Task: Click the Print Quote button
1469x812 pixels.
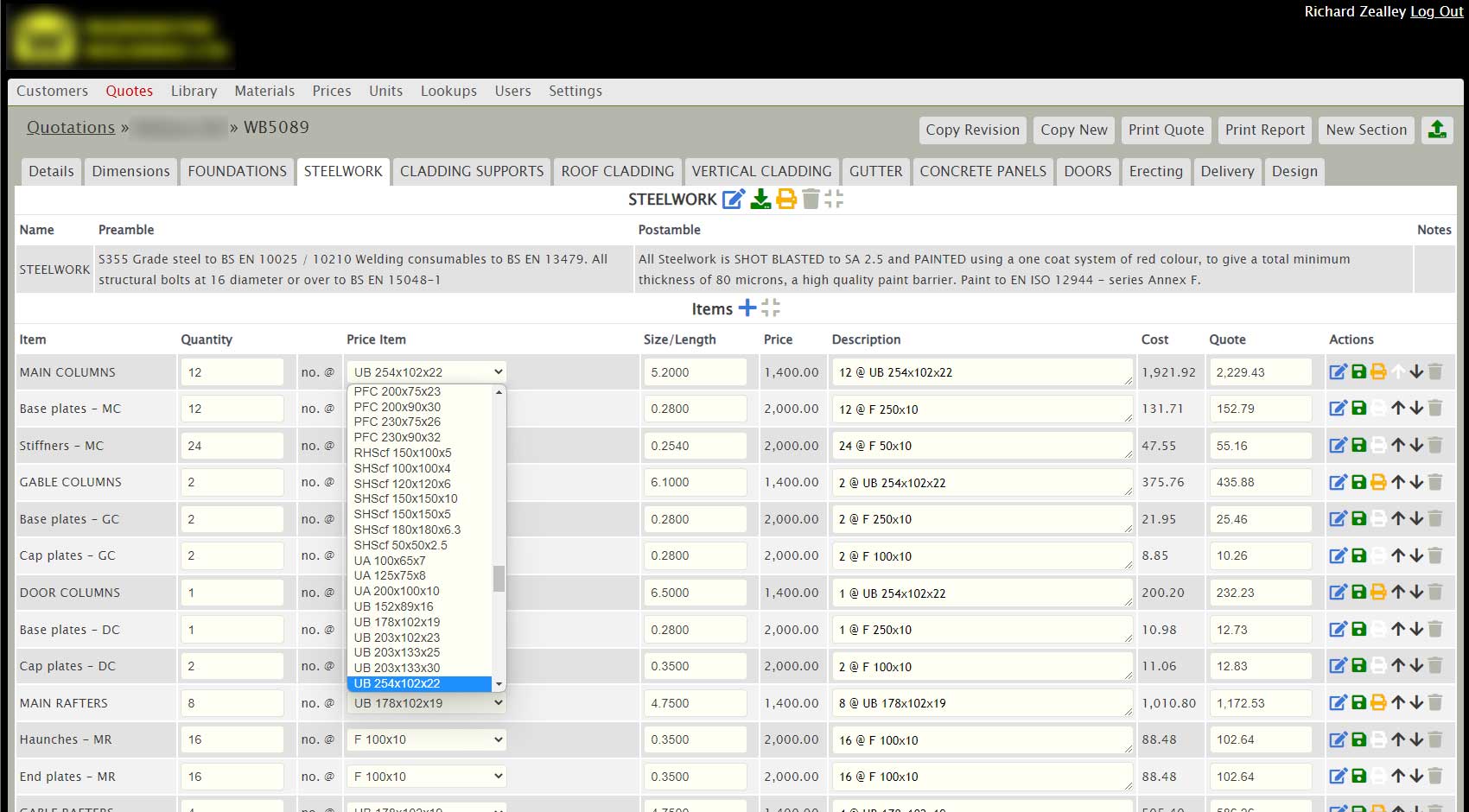Action: click(x=1166, y=130)
